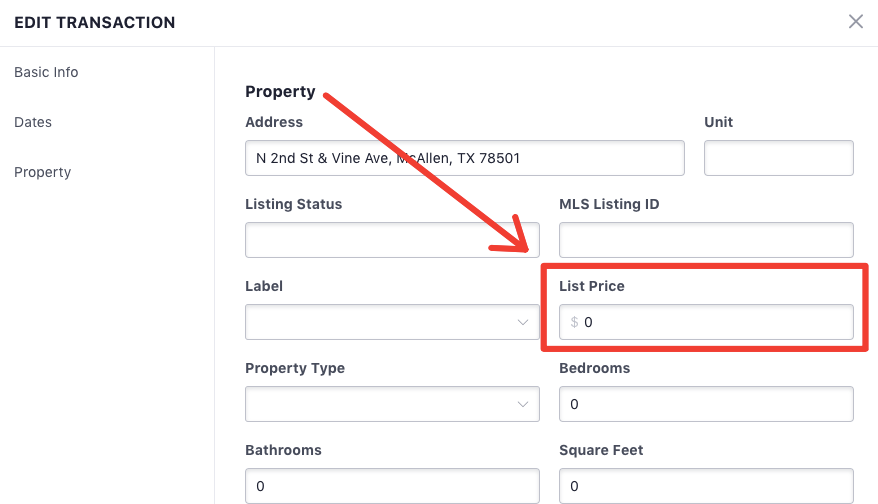This screenshot has height=504, width=878.
Task: Go to the Basic Info section
Action: point(46,72)
